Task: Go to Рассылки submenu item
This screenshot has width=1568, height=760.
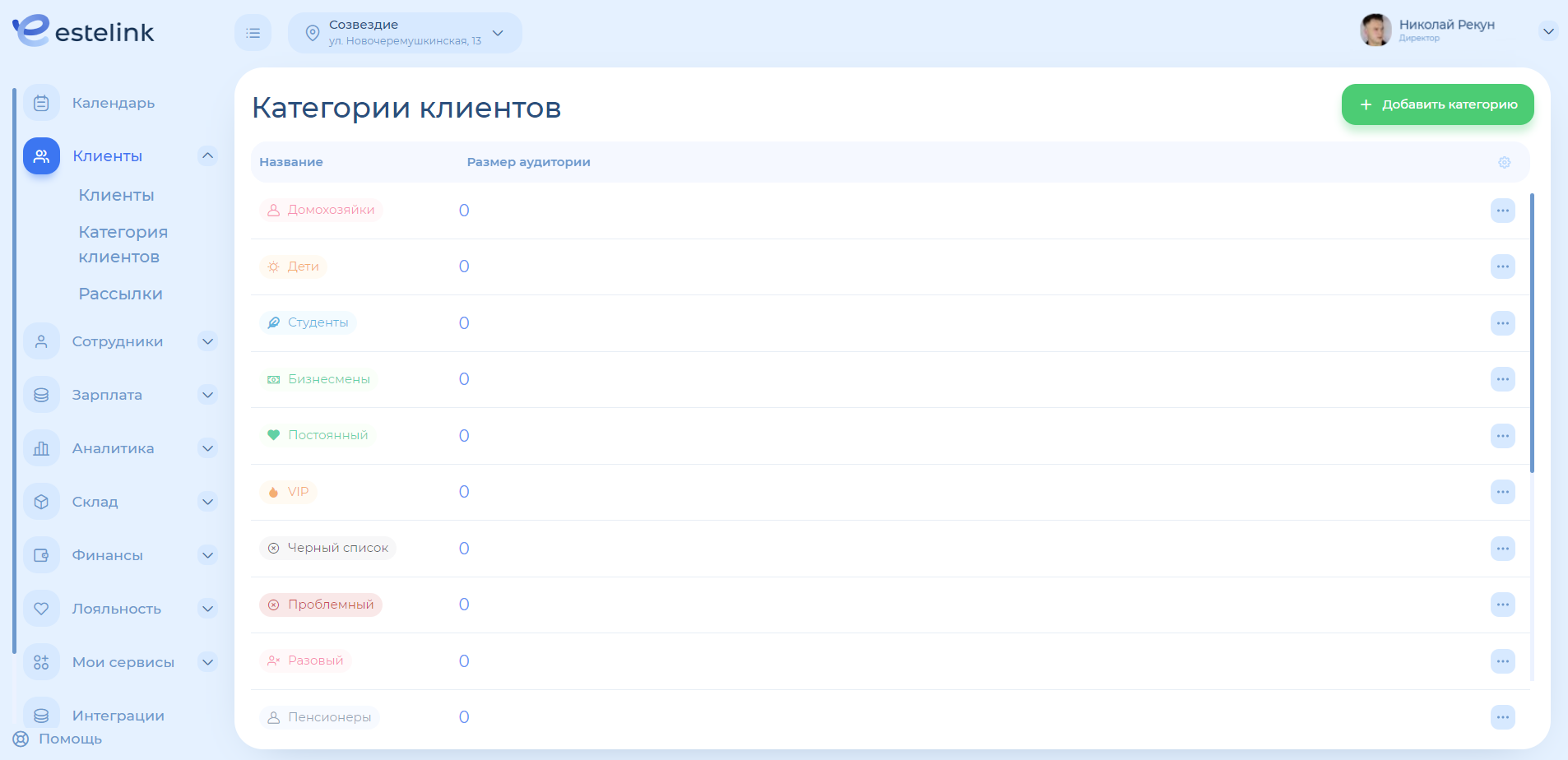Action: (120, 294)
